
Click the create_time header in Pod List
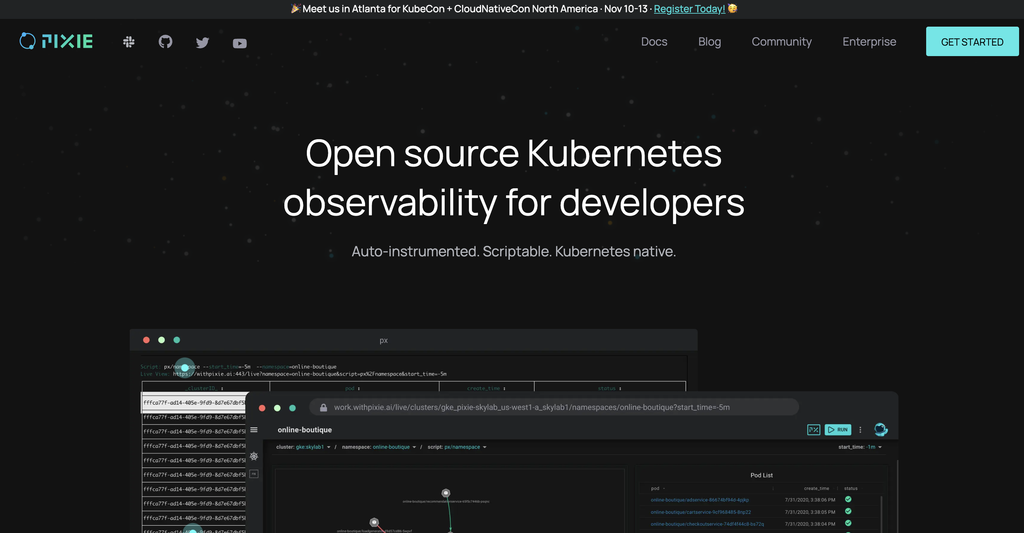tap(816, 489)
